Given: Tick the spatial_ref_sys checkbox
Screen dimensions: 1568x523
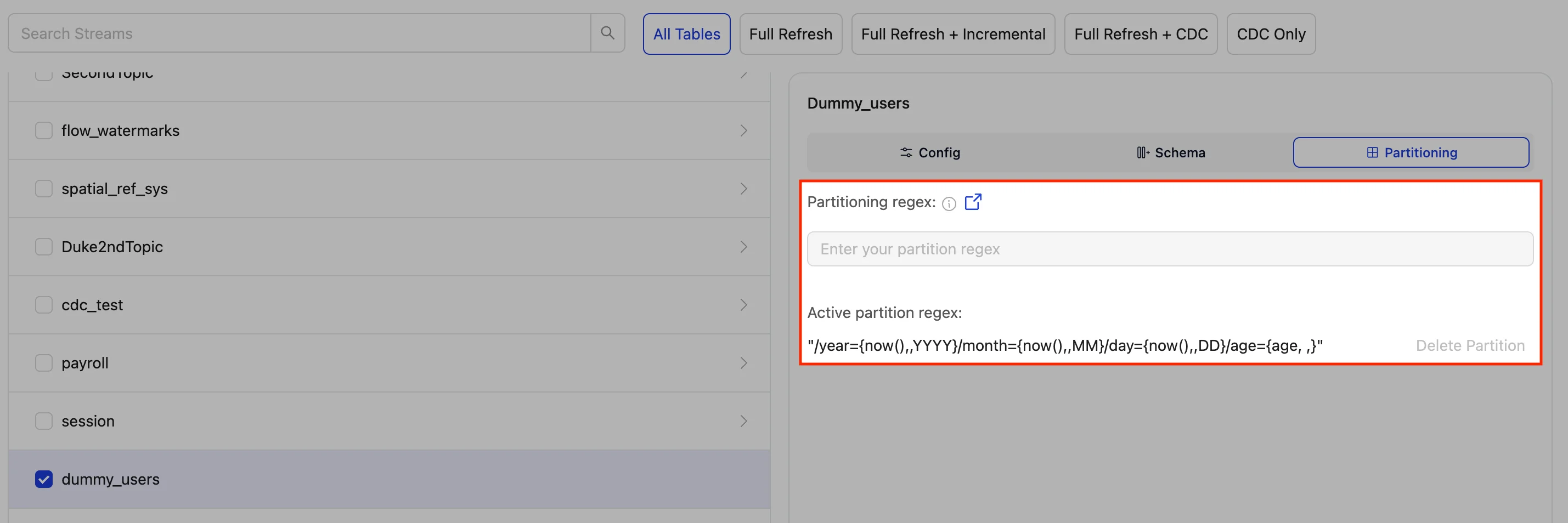Looking at the screenshot, I should pyautogui.click(x=44, y=189).
